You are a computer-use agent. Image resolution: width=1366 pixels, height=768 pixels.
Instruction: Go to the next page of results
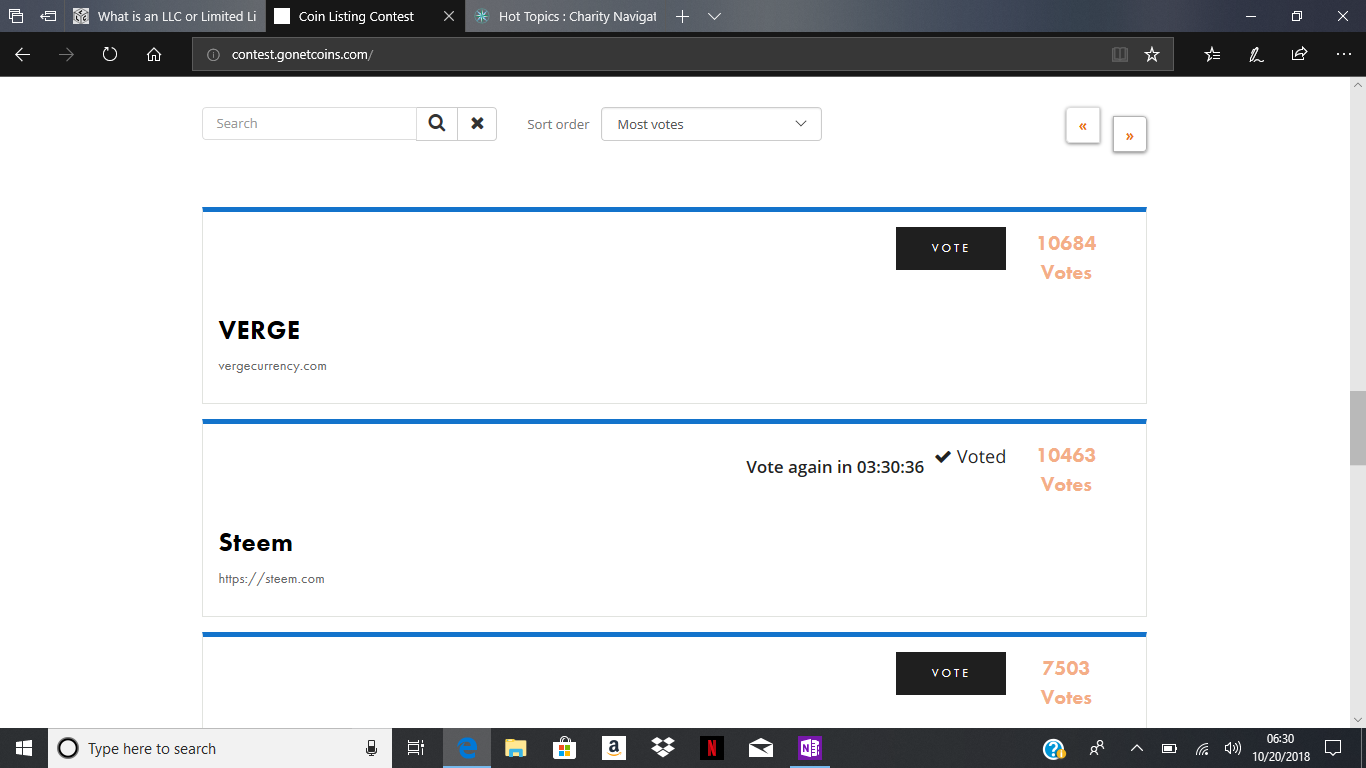pyautogui.click(x=1130, y=135)
